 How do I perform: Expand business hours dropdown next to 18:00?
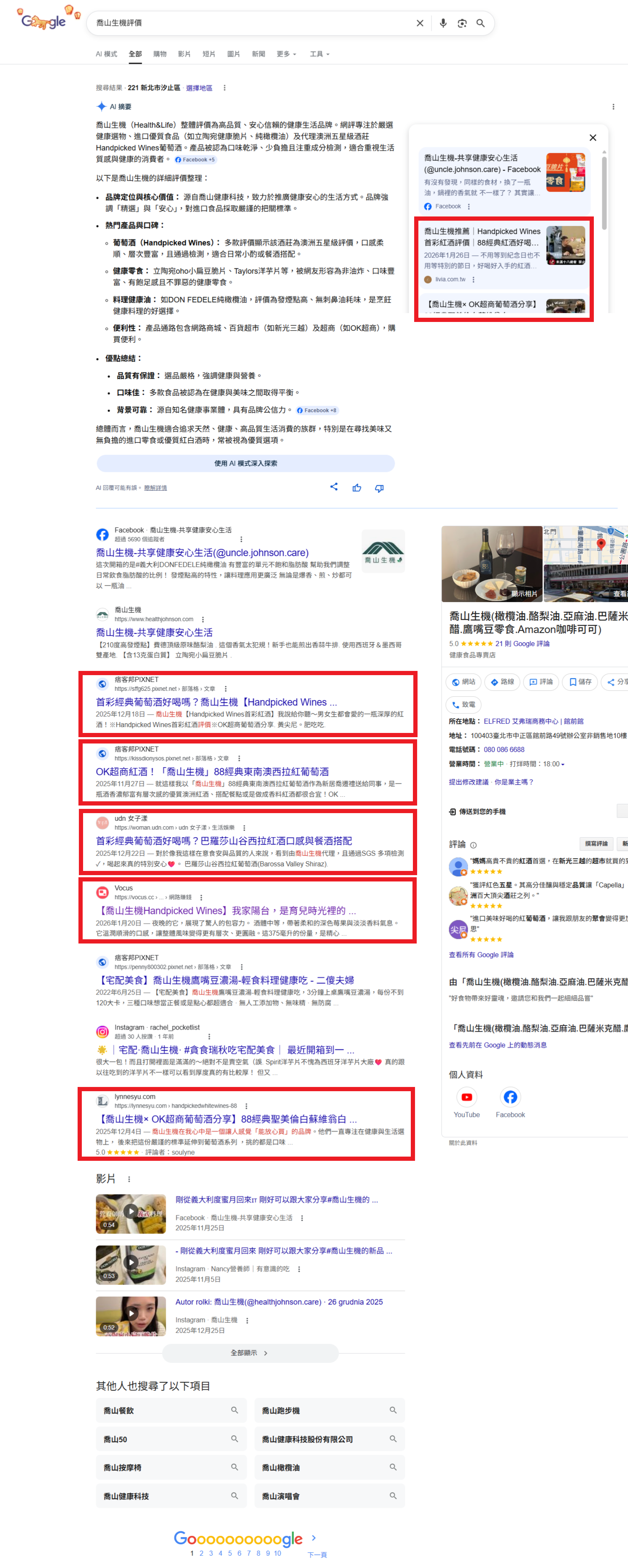point(562,765)
